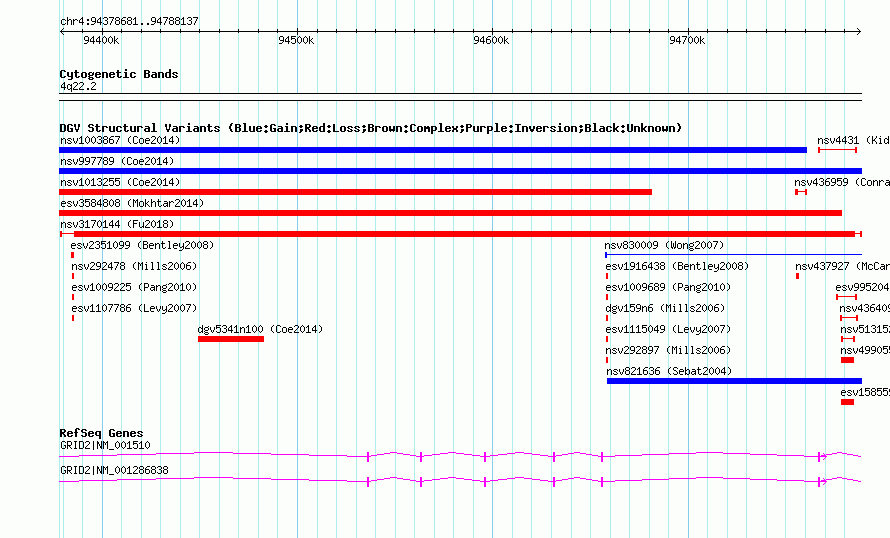Open the nsv821636 (Sebat2004) gain label
This screenshot has height=538, width=890.
pos(669,371)
